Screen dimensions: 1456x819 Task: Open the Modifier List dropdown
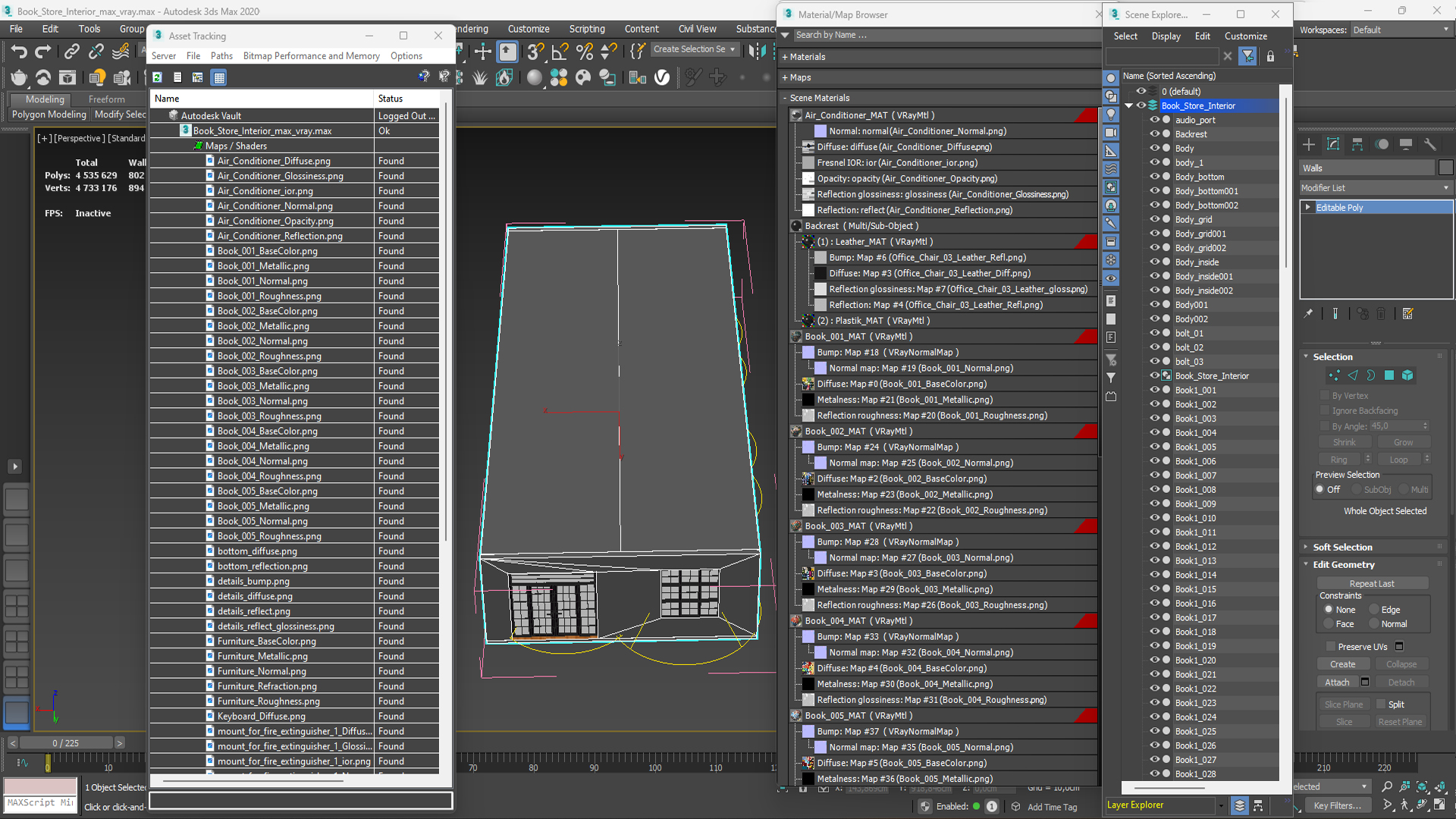(1376, 188)
